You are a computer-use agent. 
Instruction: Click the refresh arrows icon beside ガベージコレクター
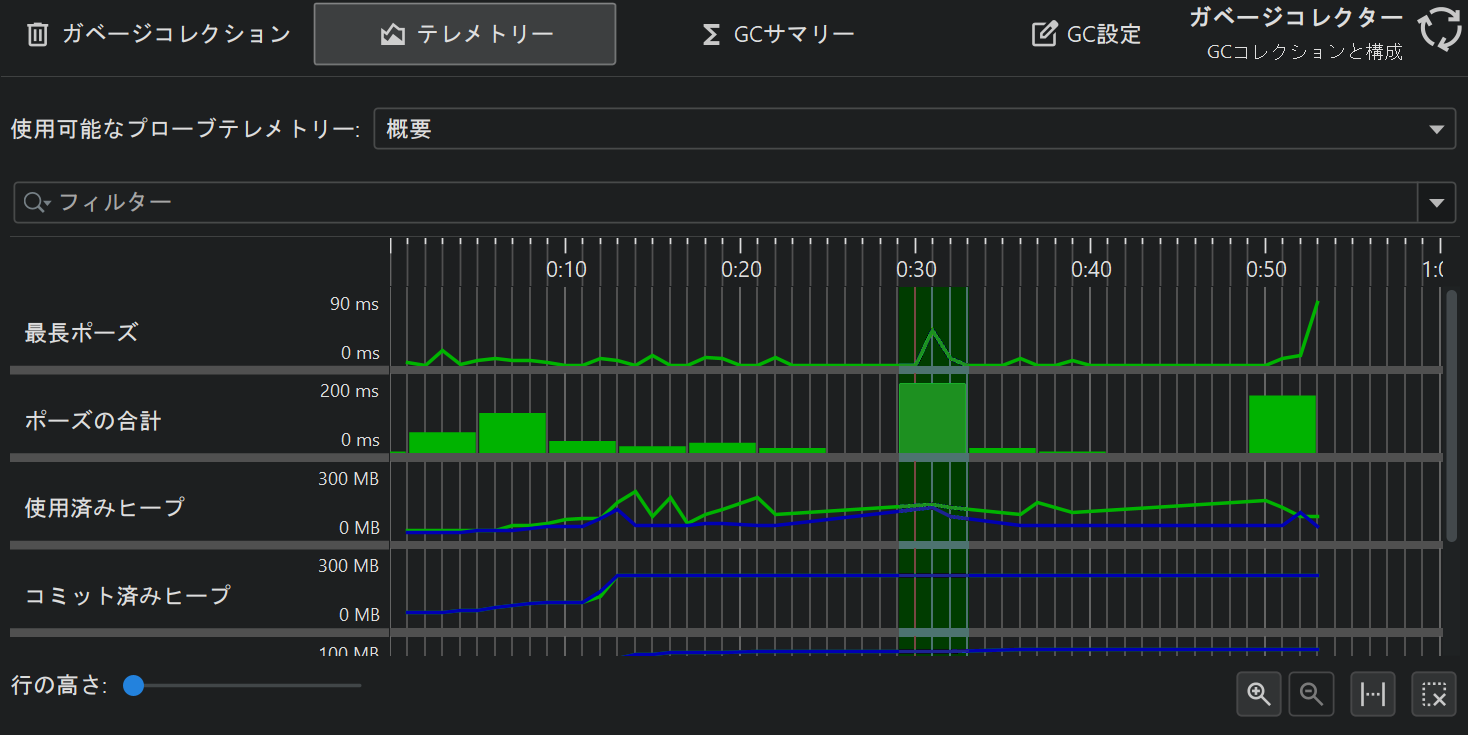tap(1440, 29)
